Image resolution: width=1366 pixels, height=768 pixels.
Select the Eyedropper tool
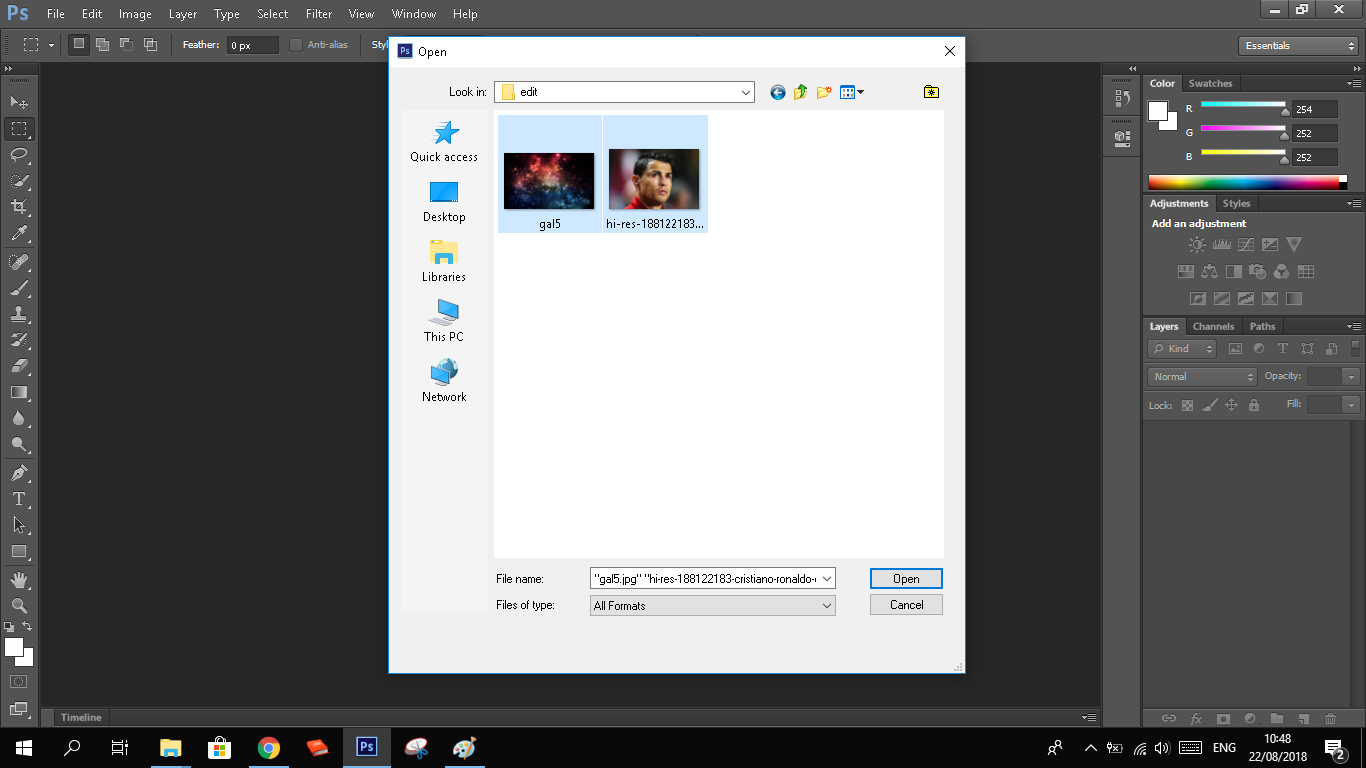tap(19, 234)
